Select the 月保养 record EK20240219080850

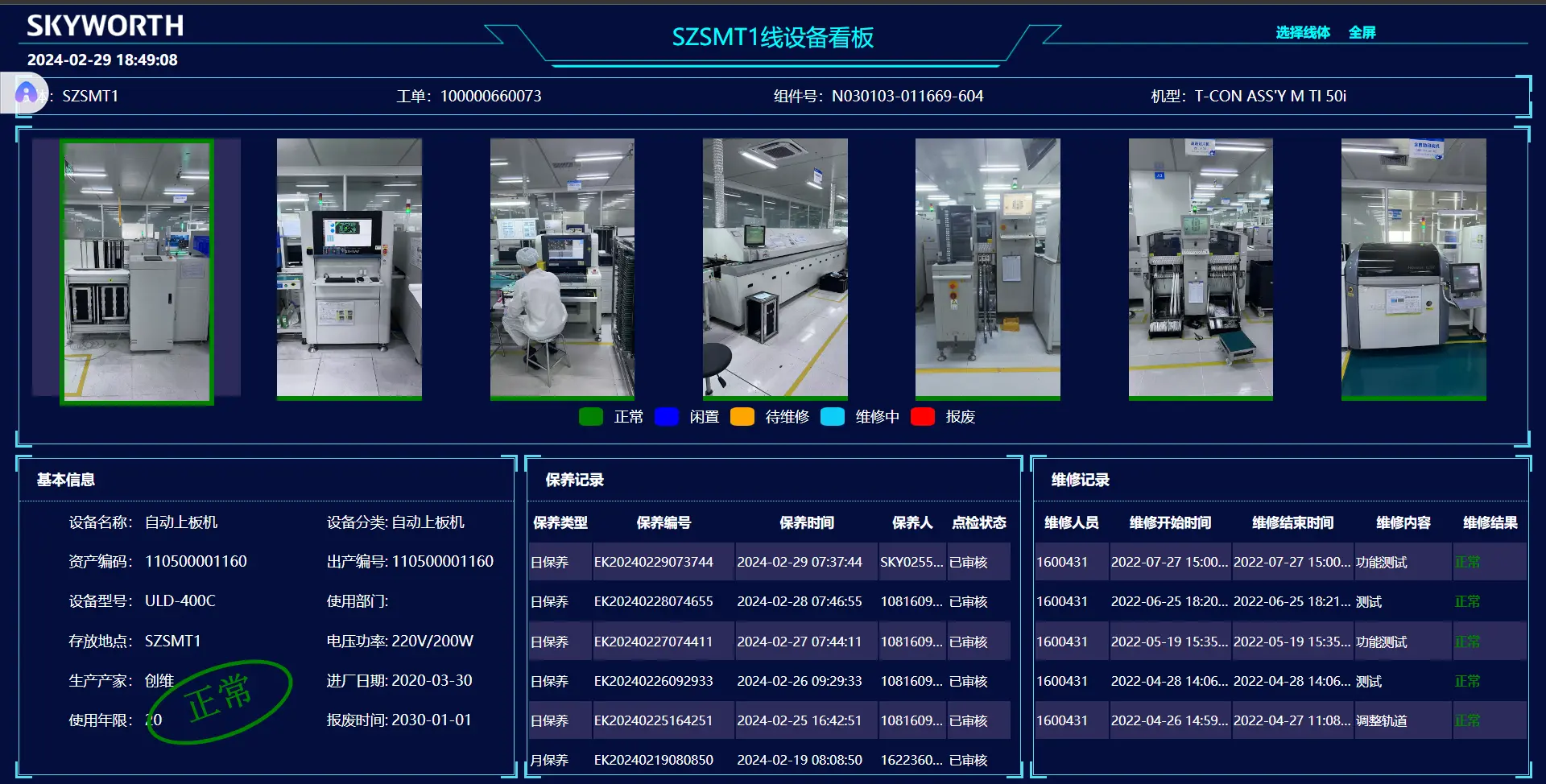(x=653, y=760)
